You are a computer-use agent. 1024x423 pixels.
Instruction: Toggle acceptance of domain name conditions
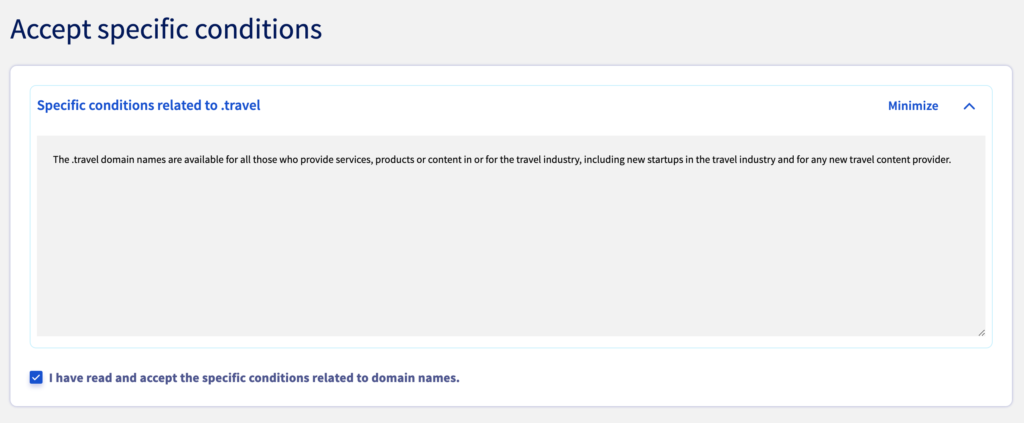point(36,377)
